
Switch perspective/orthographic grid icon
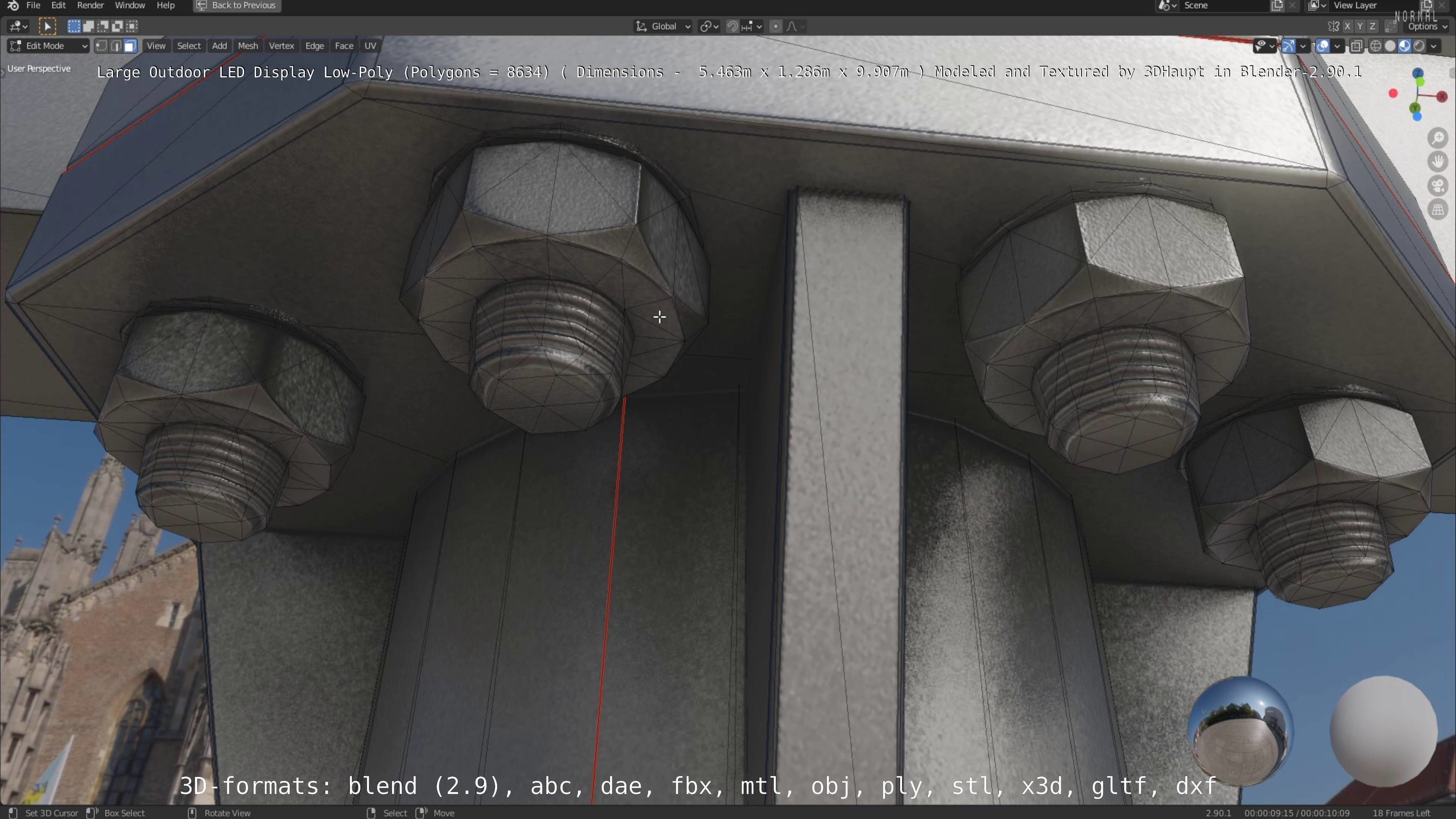pos(1438,210)
